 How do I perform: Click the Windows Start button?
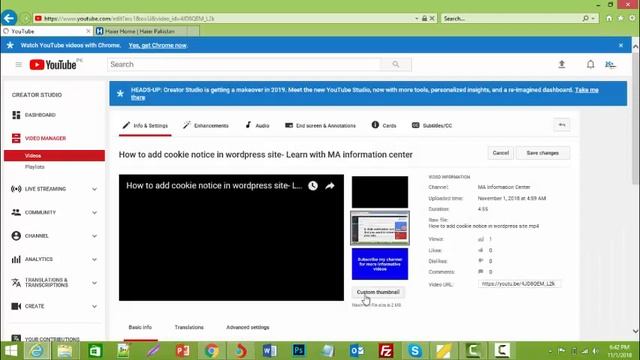pyautogui.click(x=11, y=351)
